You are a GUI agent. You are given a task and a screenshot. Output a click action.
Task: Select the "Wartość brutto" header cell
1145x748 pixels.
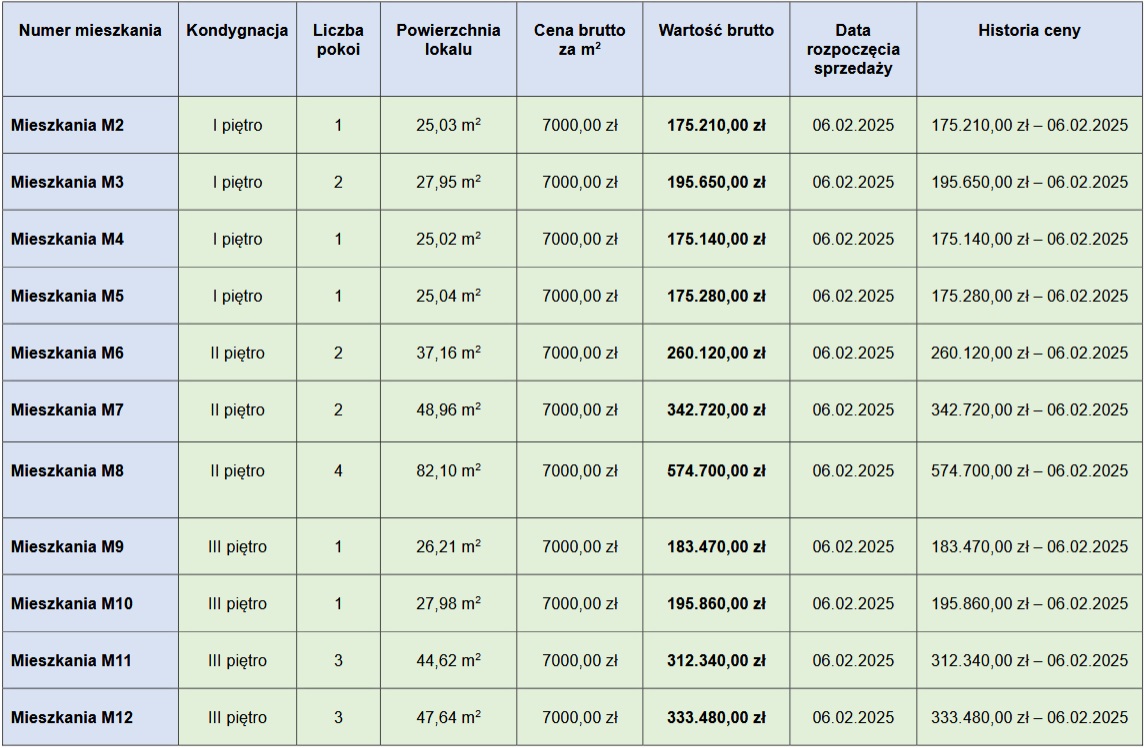click(x=716, y=31)
